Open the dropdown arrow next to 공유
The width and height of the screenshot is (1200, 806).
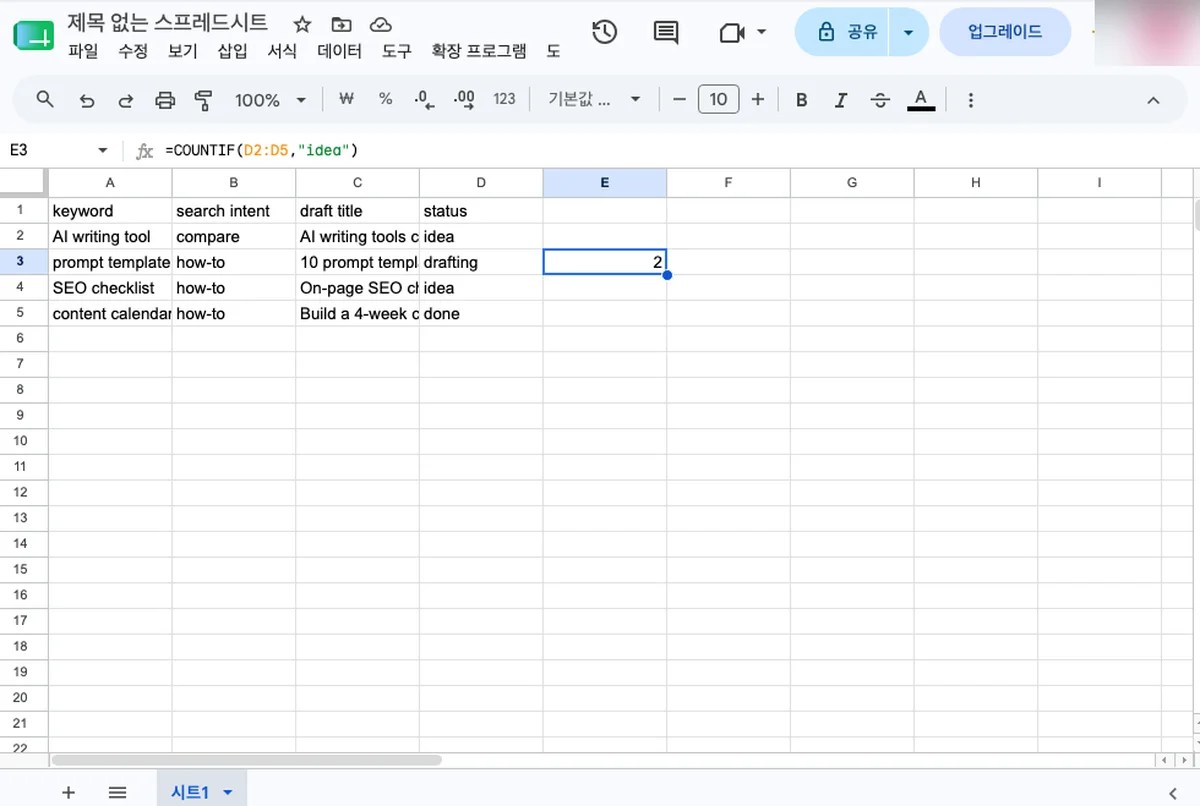(x=908, y=33)
